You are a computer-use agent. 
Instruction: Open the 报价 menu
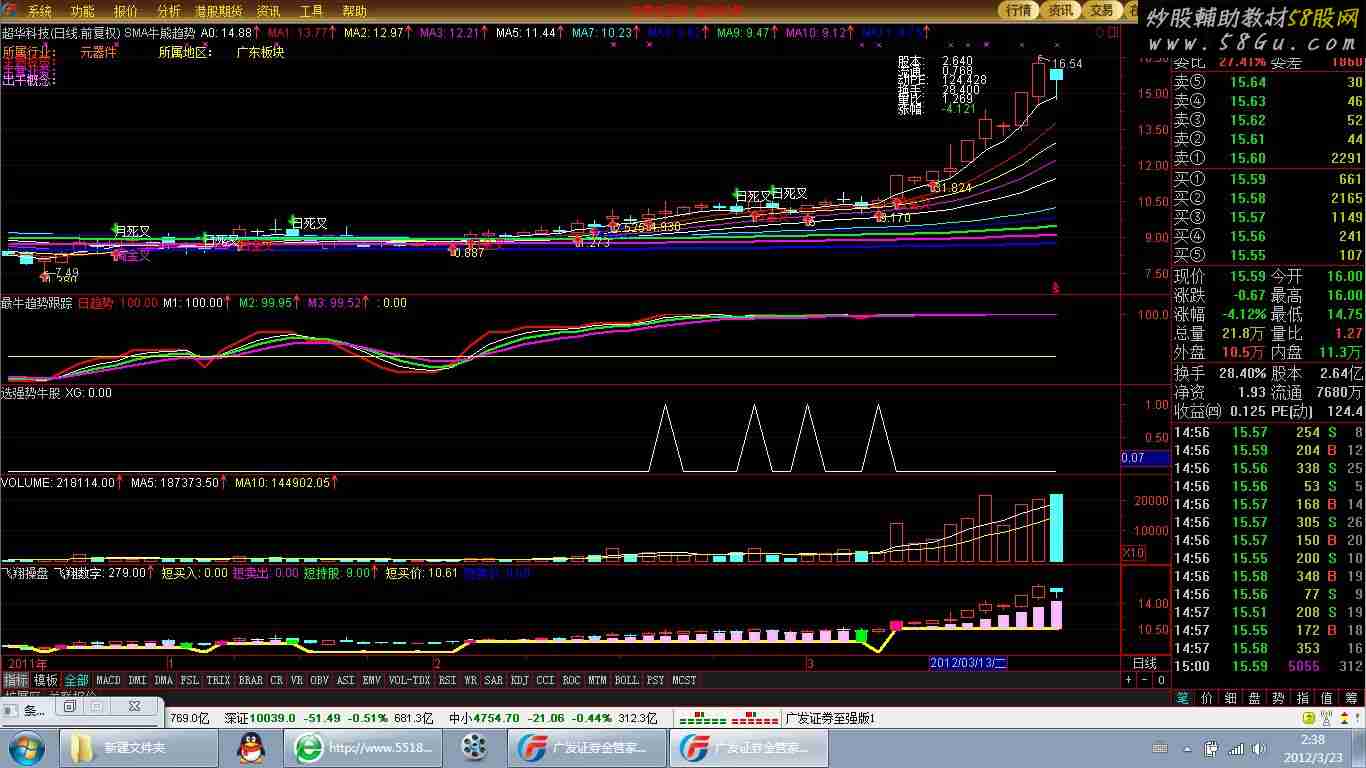point(126,11)
